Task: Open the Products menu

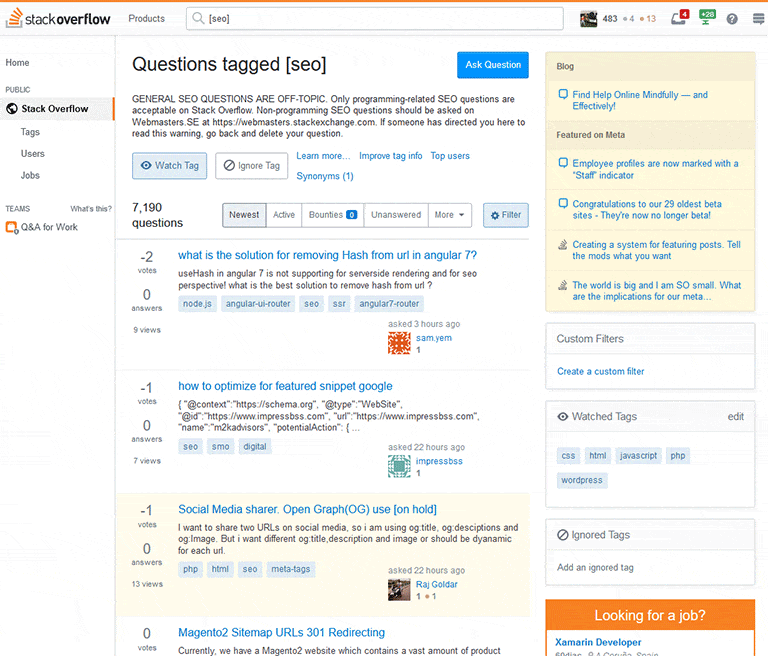Action: pyautogui.click(x=146, y=19)
